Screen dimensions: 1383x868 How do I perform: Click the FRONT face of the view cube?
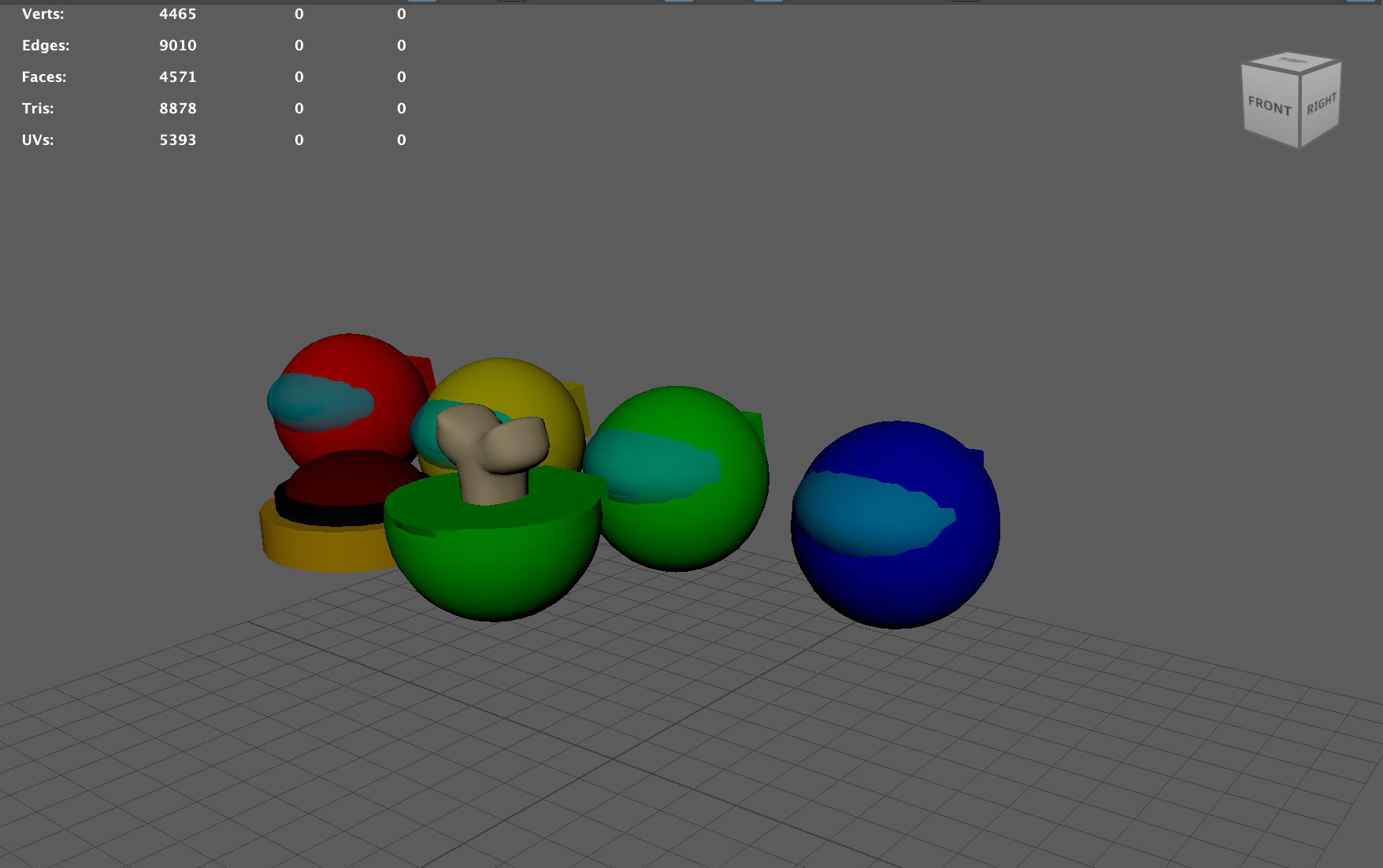point(1270,106)
